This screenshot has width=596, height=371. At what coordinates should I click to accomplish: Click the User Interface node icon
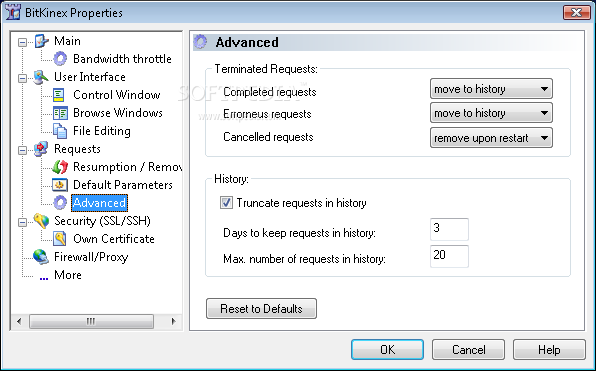41,77
